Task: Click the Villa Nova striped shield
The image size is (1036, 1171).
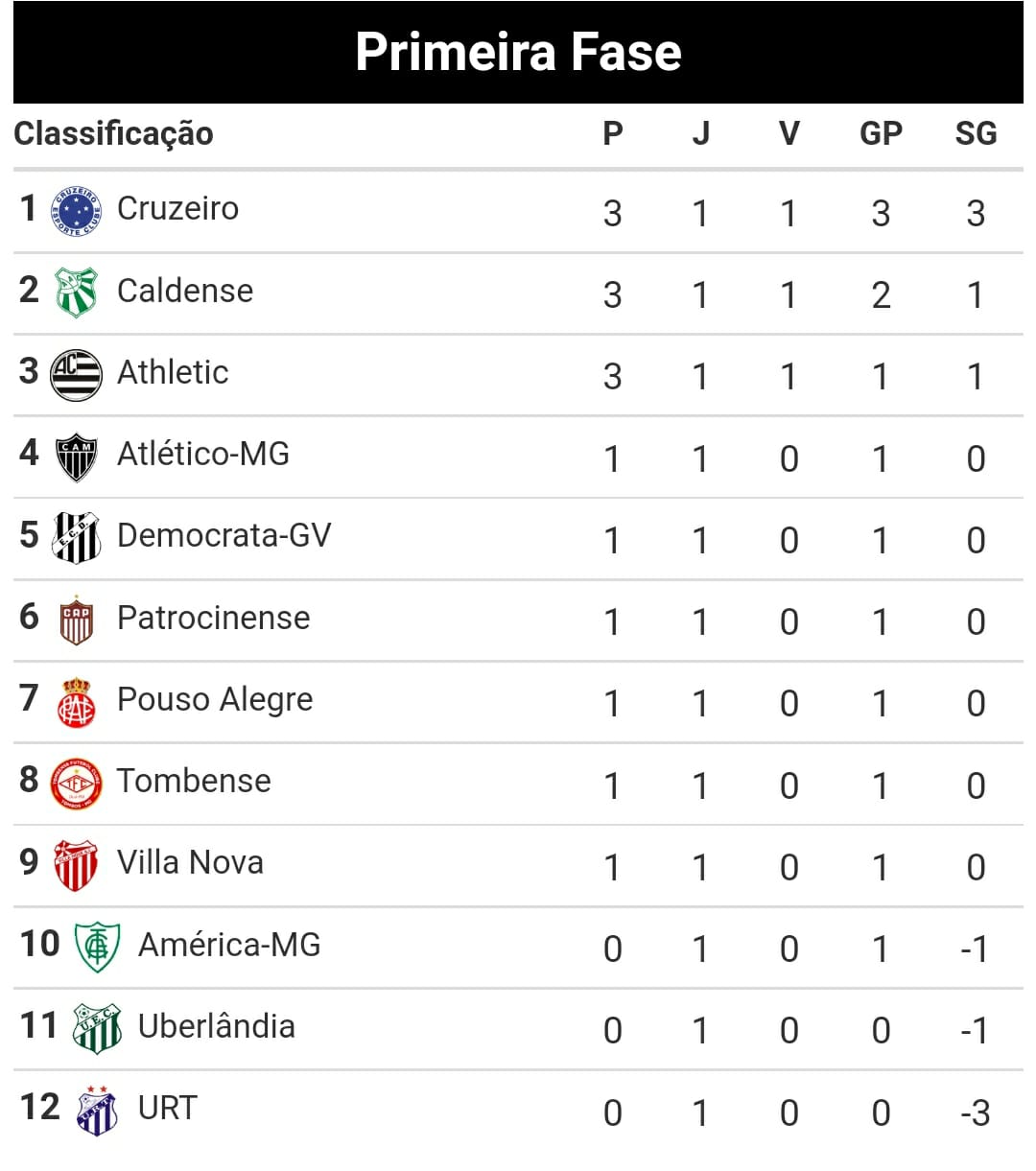Action: tap(76, 865)
